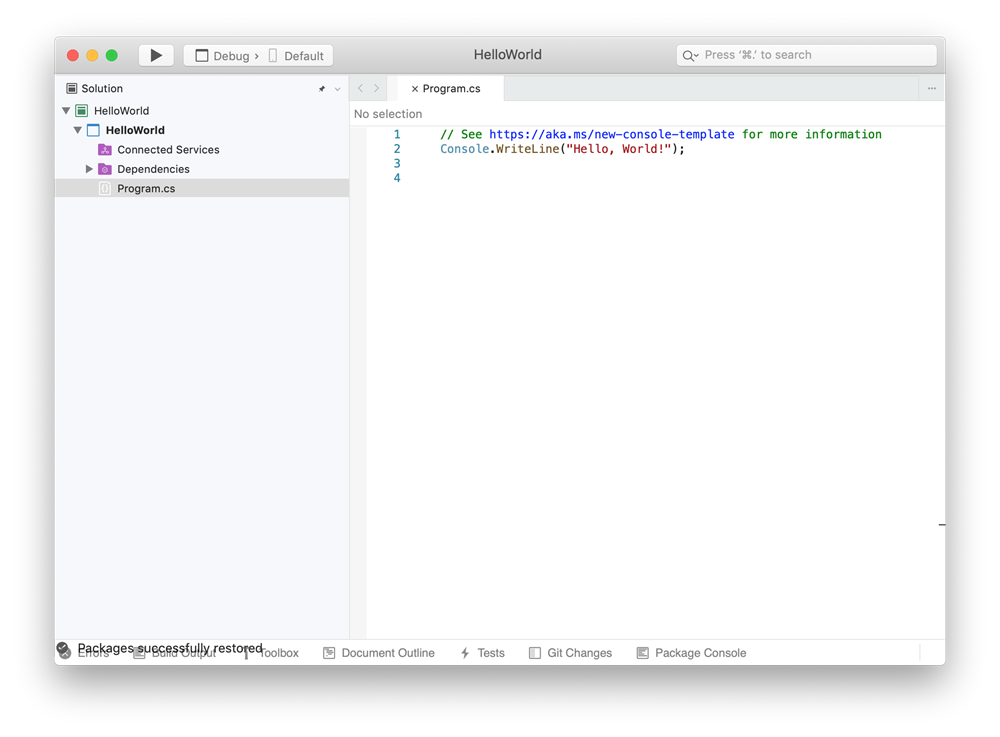Select the Program.cs file icon
The width and height of the screenshot is (1000, 737).
coord(104,188)
